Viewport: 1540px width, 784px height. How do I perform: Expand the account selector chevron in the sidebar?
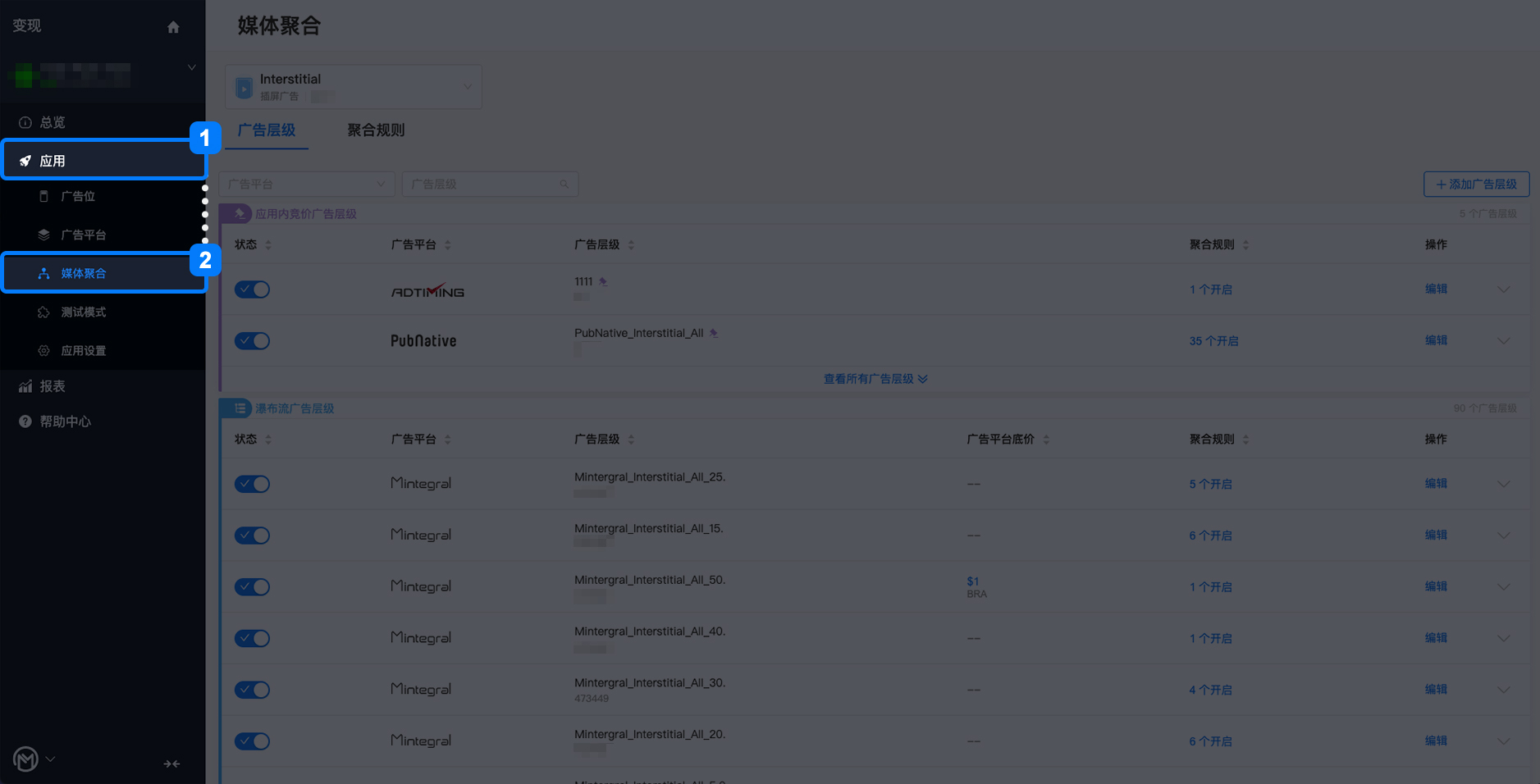(191, 67)
